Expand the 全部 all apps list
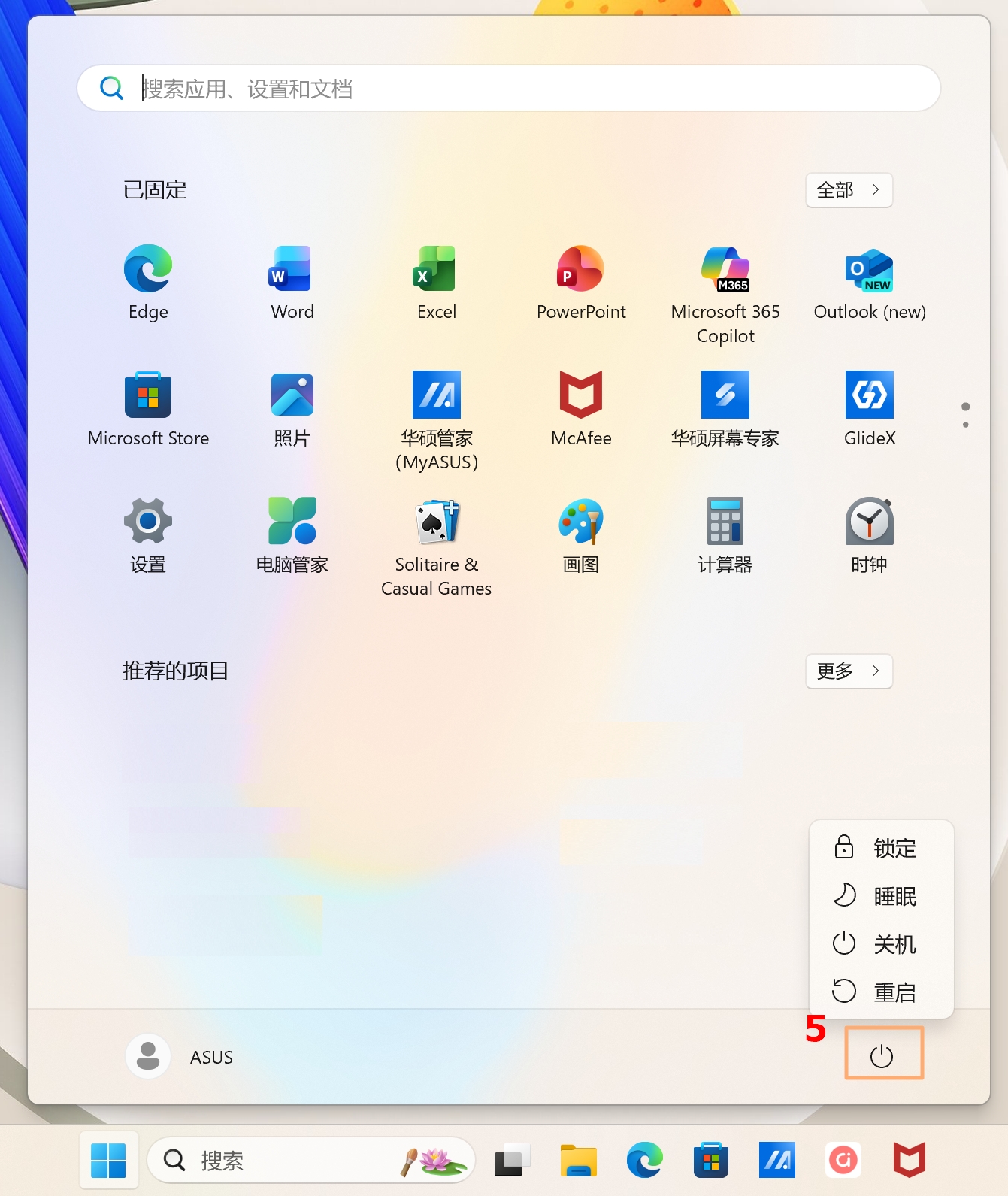The width and height of the screenshot is (1008, 1196). click(x=849, y=190)
